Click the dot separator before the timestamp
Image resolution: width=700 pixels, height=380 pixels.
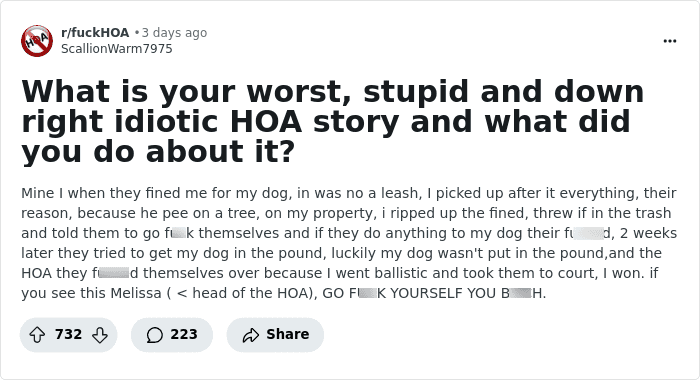click(137, 33)
